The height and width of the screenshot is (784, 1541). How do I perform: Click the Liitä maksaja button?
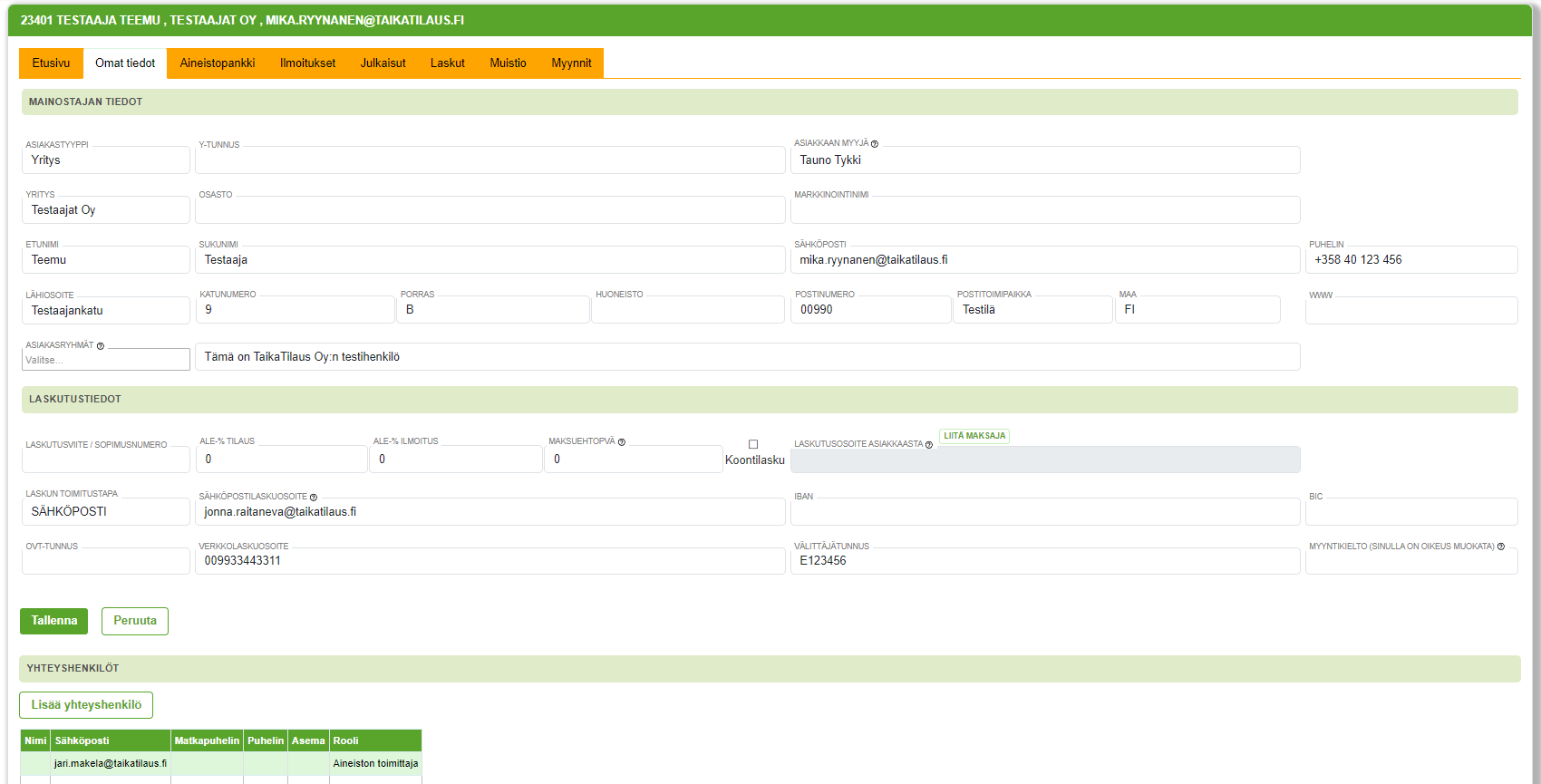tap(974, 436)
